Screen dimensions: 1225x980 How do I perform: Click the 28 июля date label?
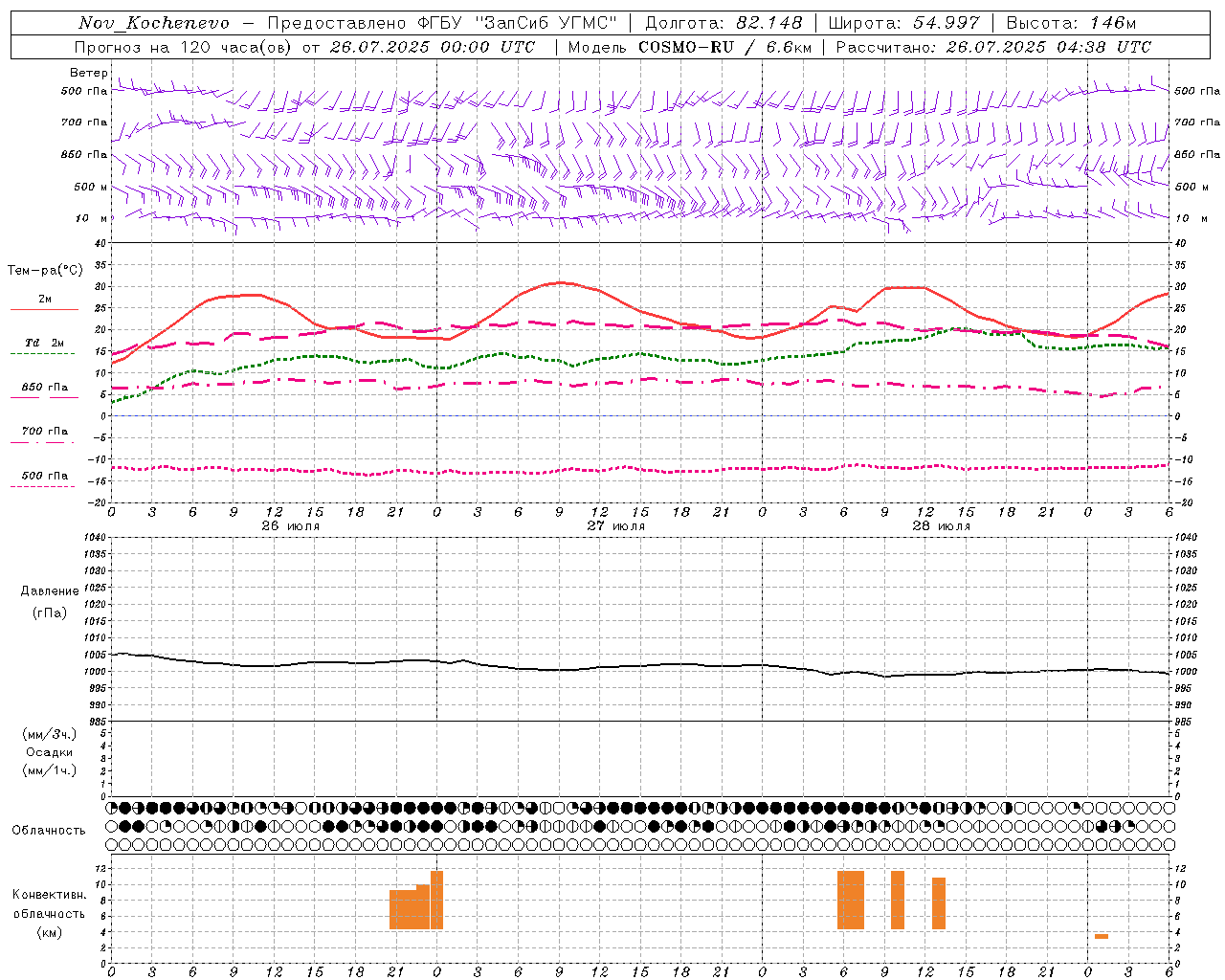(942, 526)
